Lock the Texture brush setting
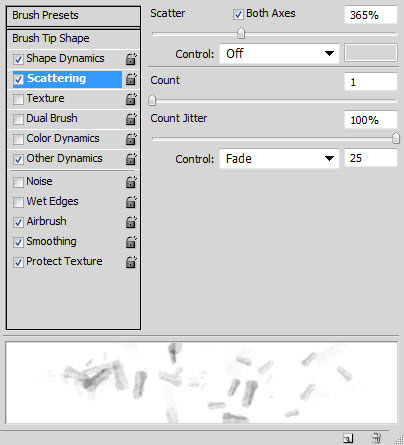The height and width of the screenshot is (445, 404). click(x=131, y=99)
